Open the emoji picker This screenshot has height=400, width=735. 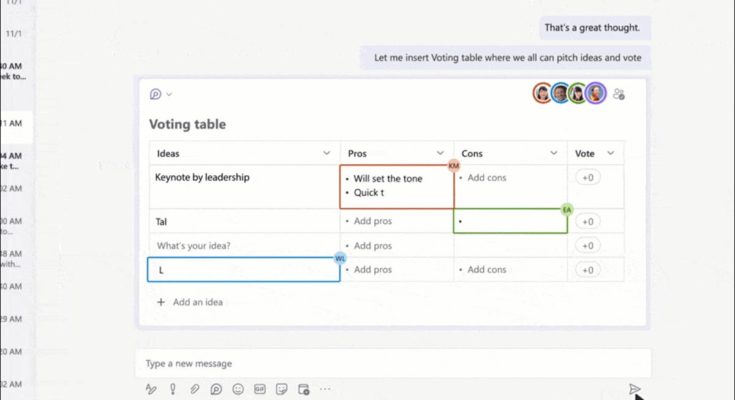[238, 389]
